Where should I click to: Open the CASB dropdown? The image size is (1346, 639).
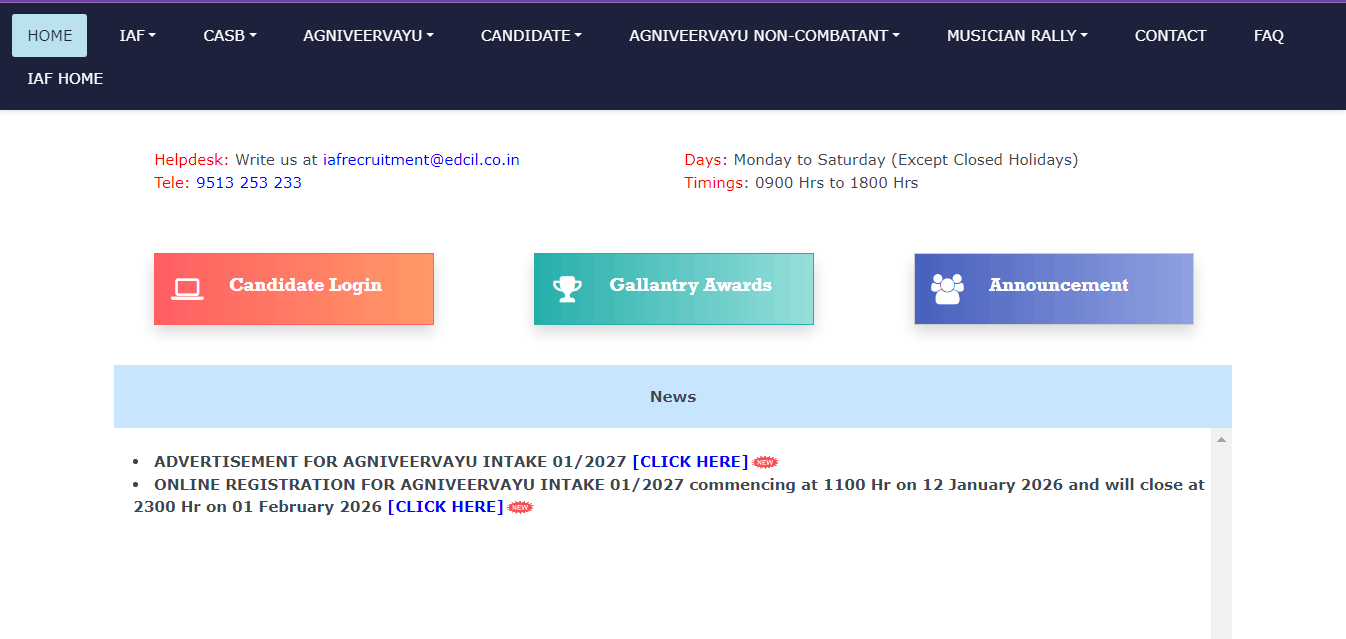[229, 35]
